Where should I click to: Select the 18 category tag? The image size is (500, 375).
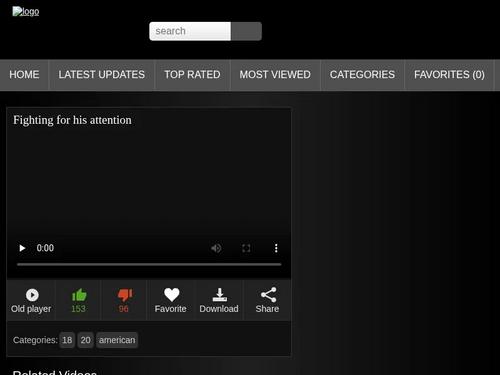67,340
